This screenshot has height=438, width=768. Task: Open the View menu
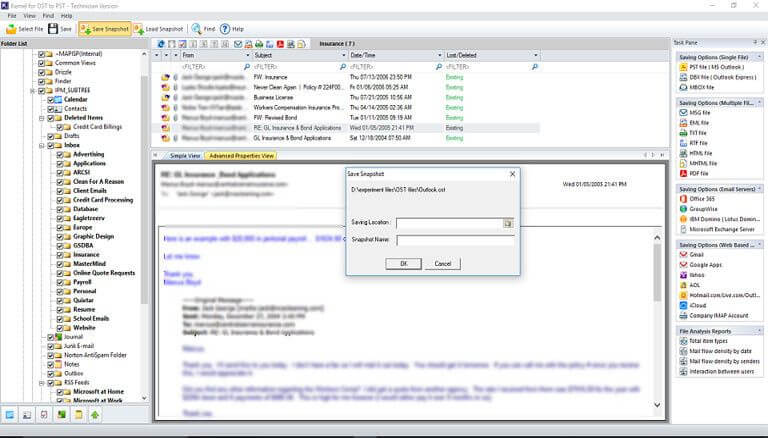(x=29, y=16)
